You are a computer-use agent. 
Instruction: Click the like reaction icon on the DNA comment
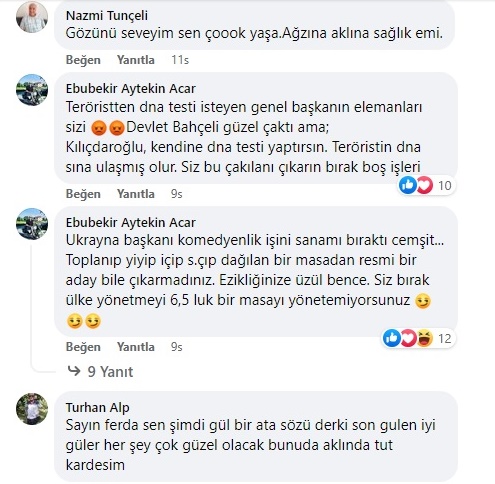pos(408,185)
